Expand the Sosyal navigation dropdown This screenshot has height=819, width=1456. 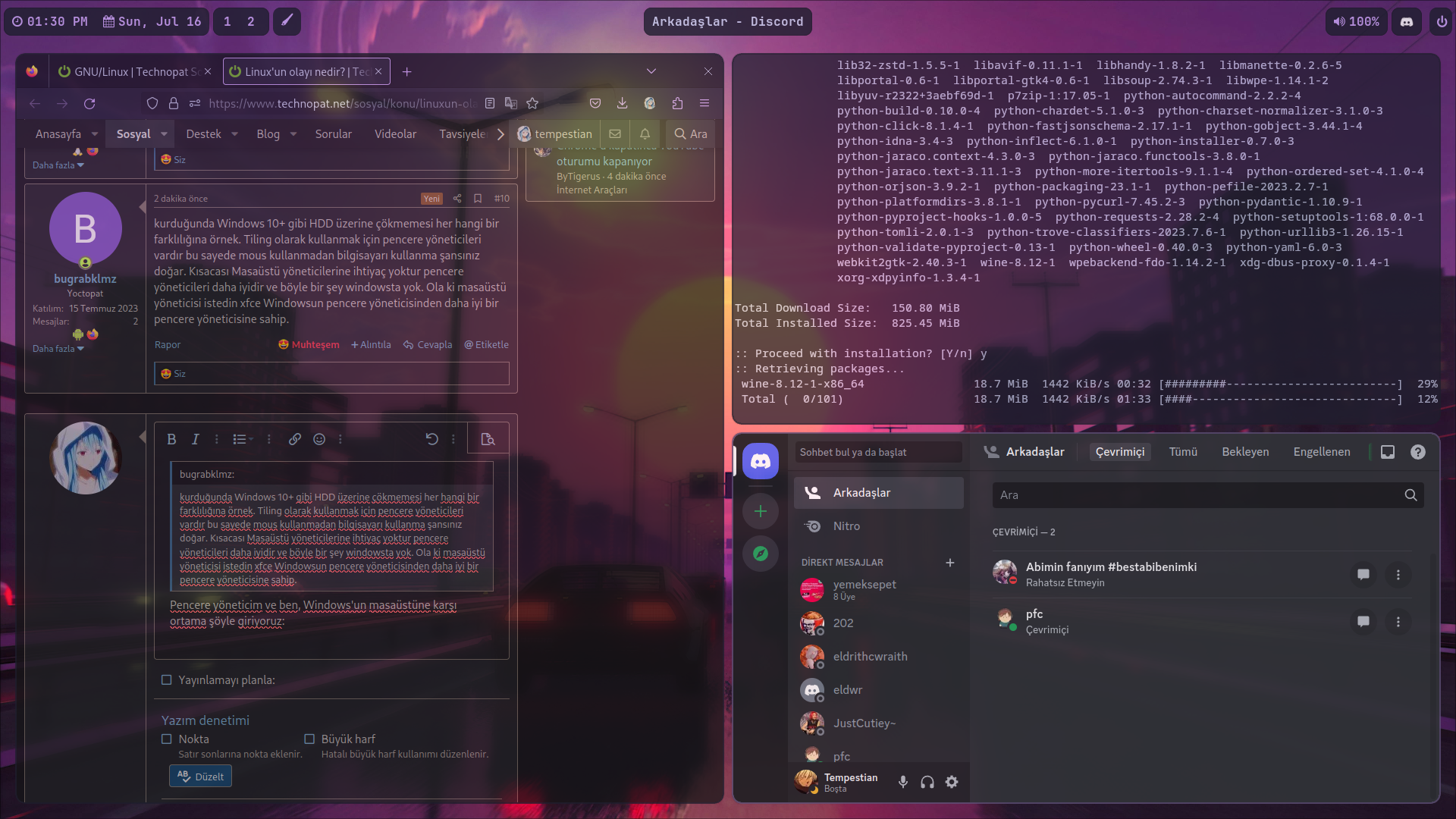pyautogui.click(x=163, y=134)
